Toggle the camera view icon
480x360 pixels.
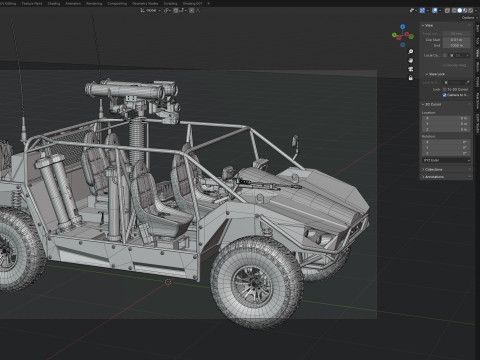[411, 69]
